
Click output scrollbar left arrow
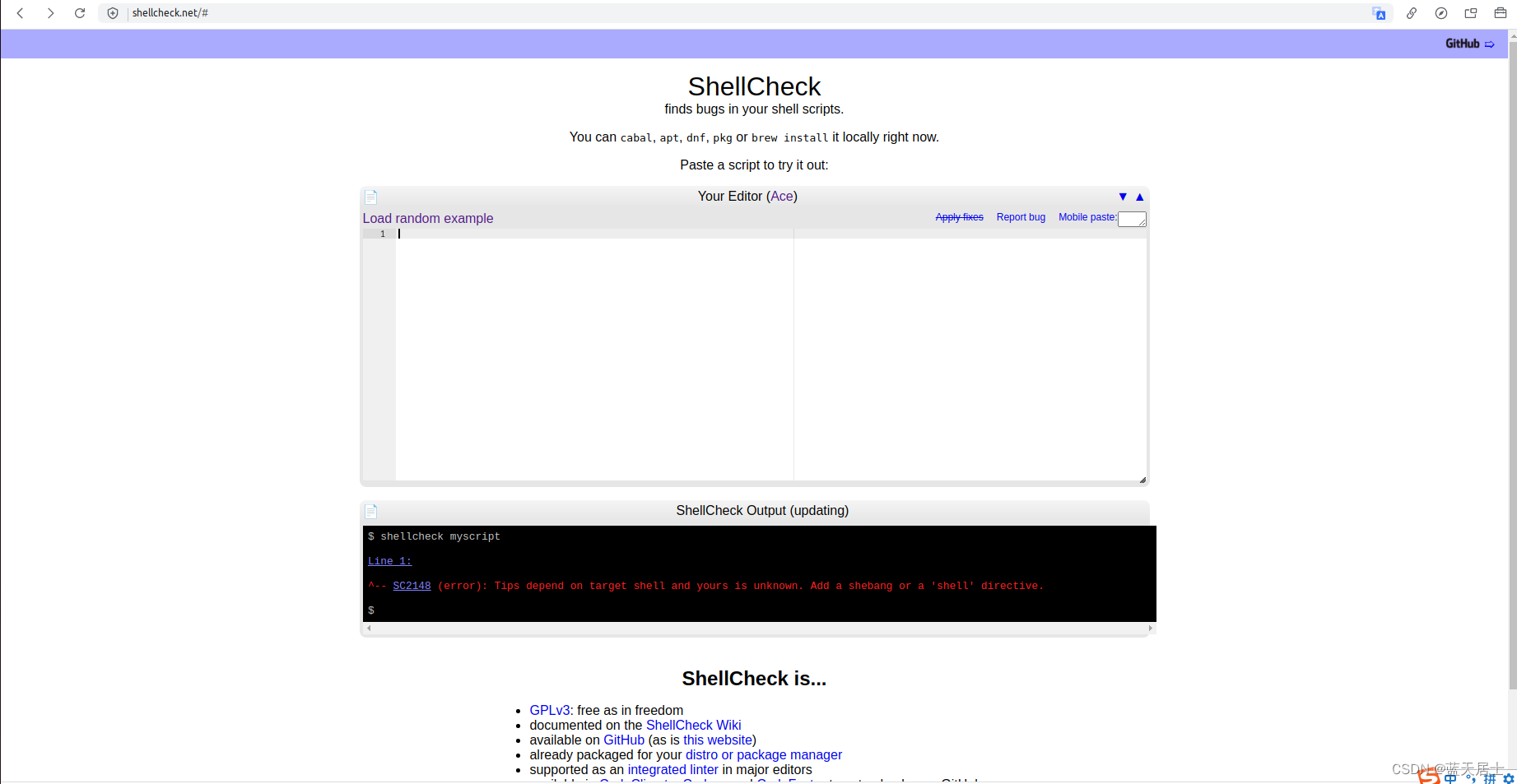click(x=369, y=628)
